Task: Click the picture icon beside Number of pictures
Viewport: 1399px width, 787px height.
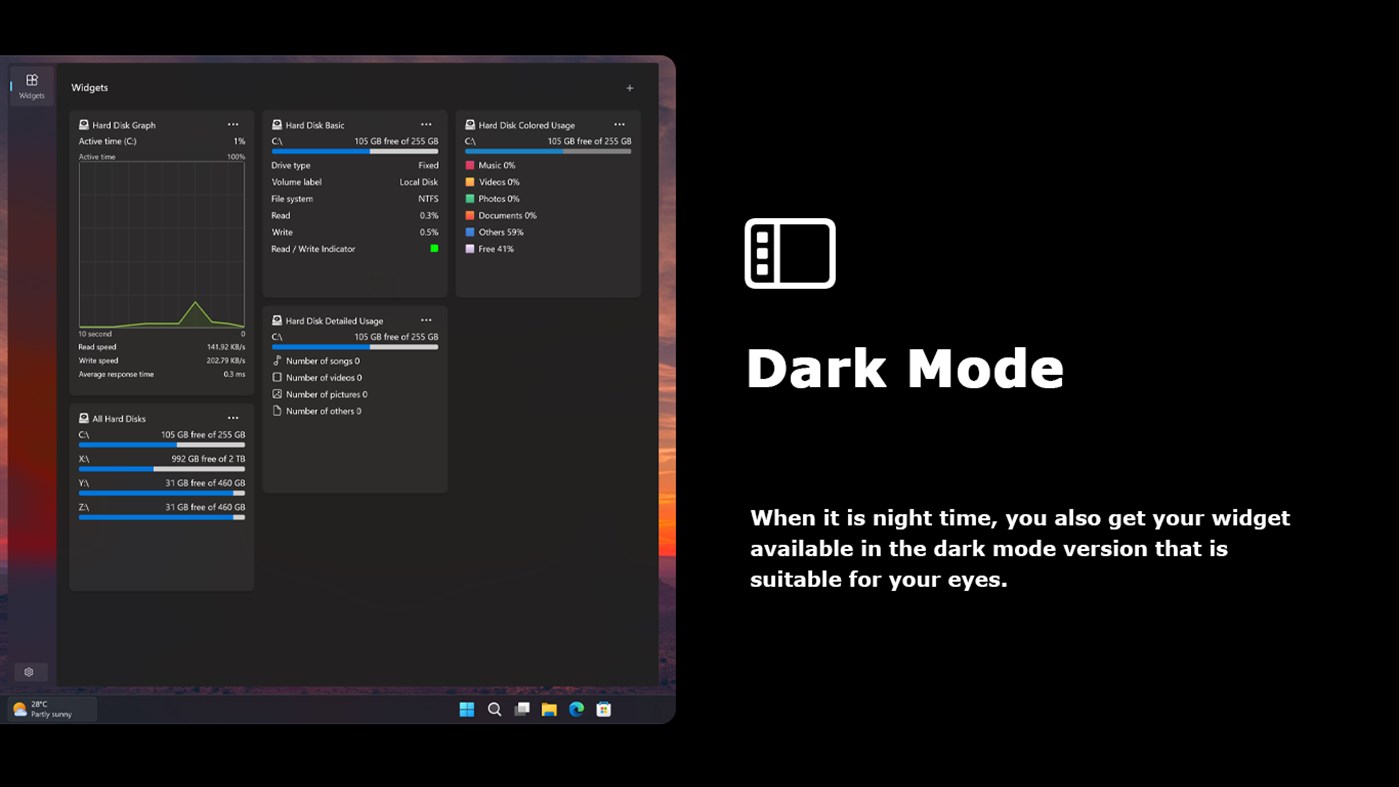Action: [x=277, y=394]
